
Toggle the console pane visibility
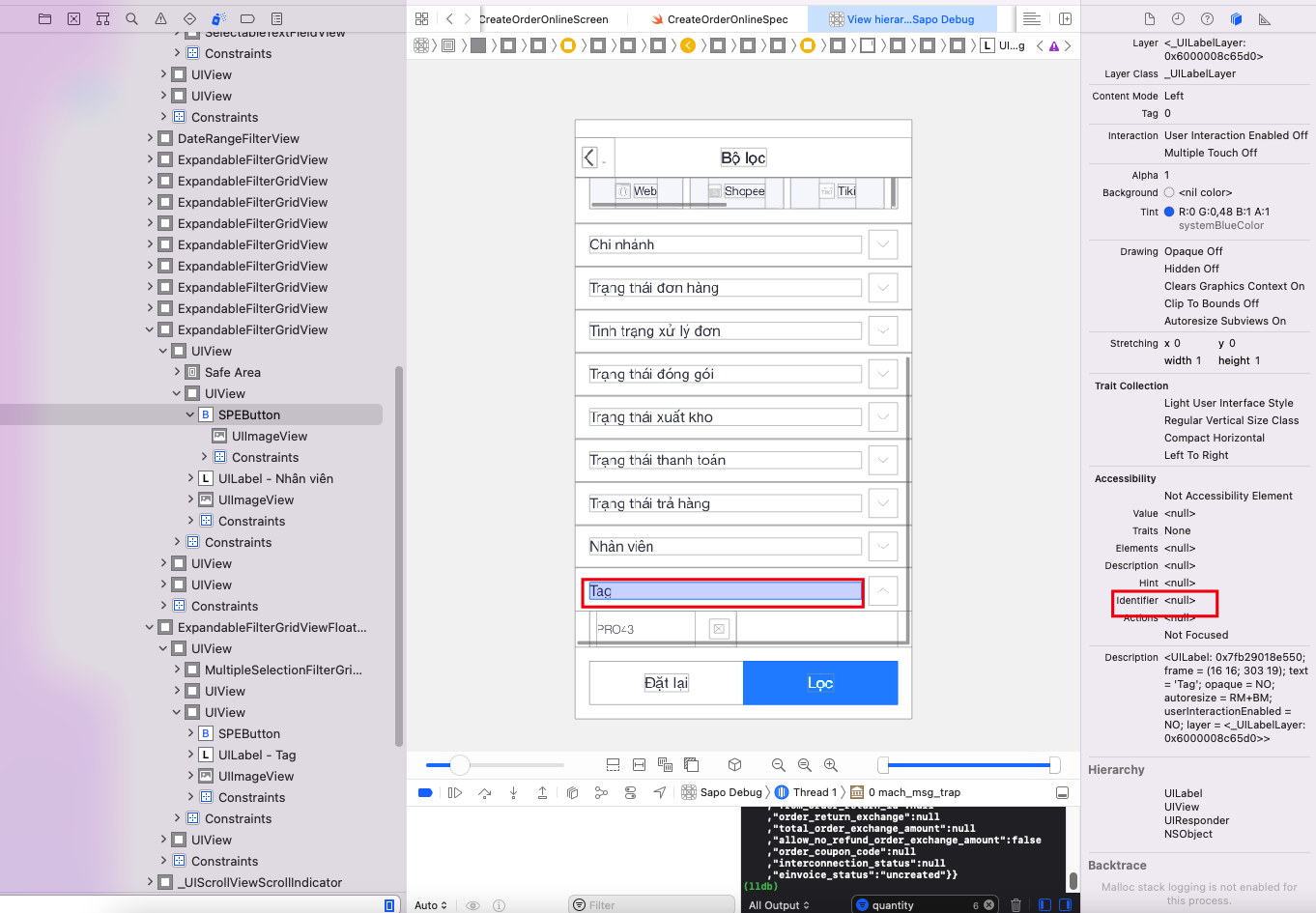point(1065,905)
